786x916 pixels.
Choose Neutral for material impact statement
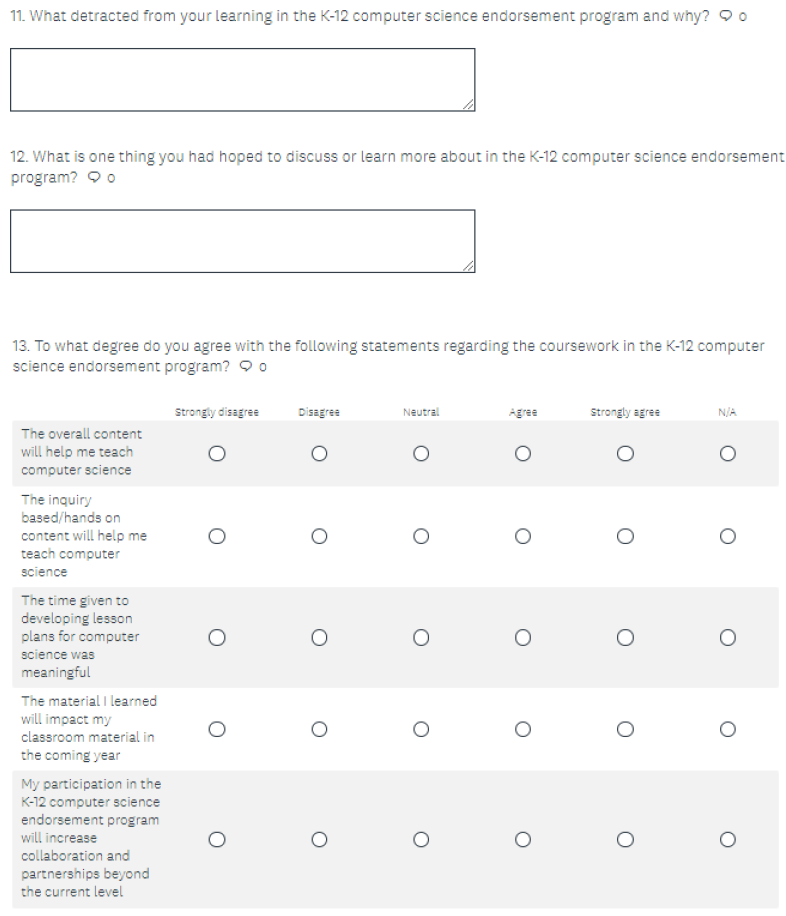pos(421,729)
